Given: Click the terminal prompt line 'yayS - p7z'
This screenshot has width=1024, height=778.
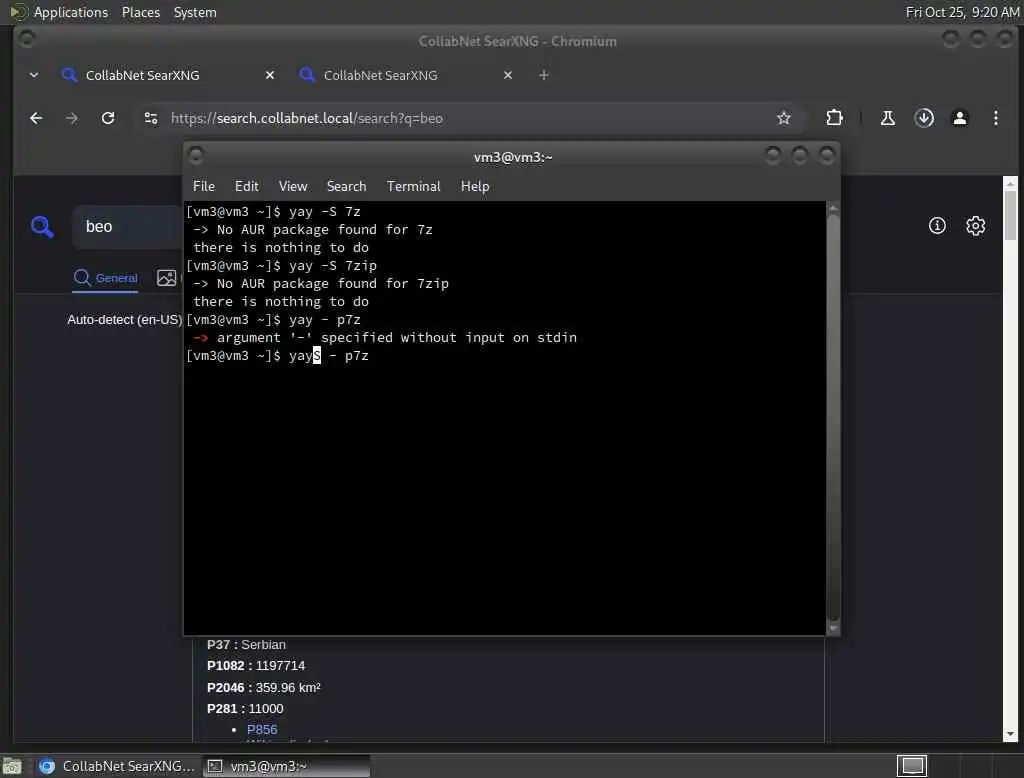Looking at the screenshot, I should [277, 355].
